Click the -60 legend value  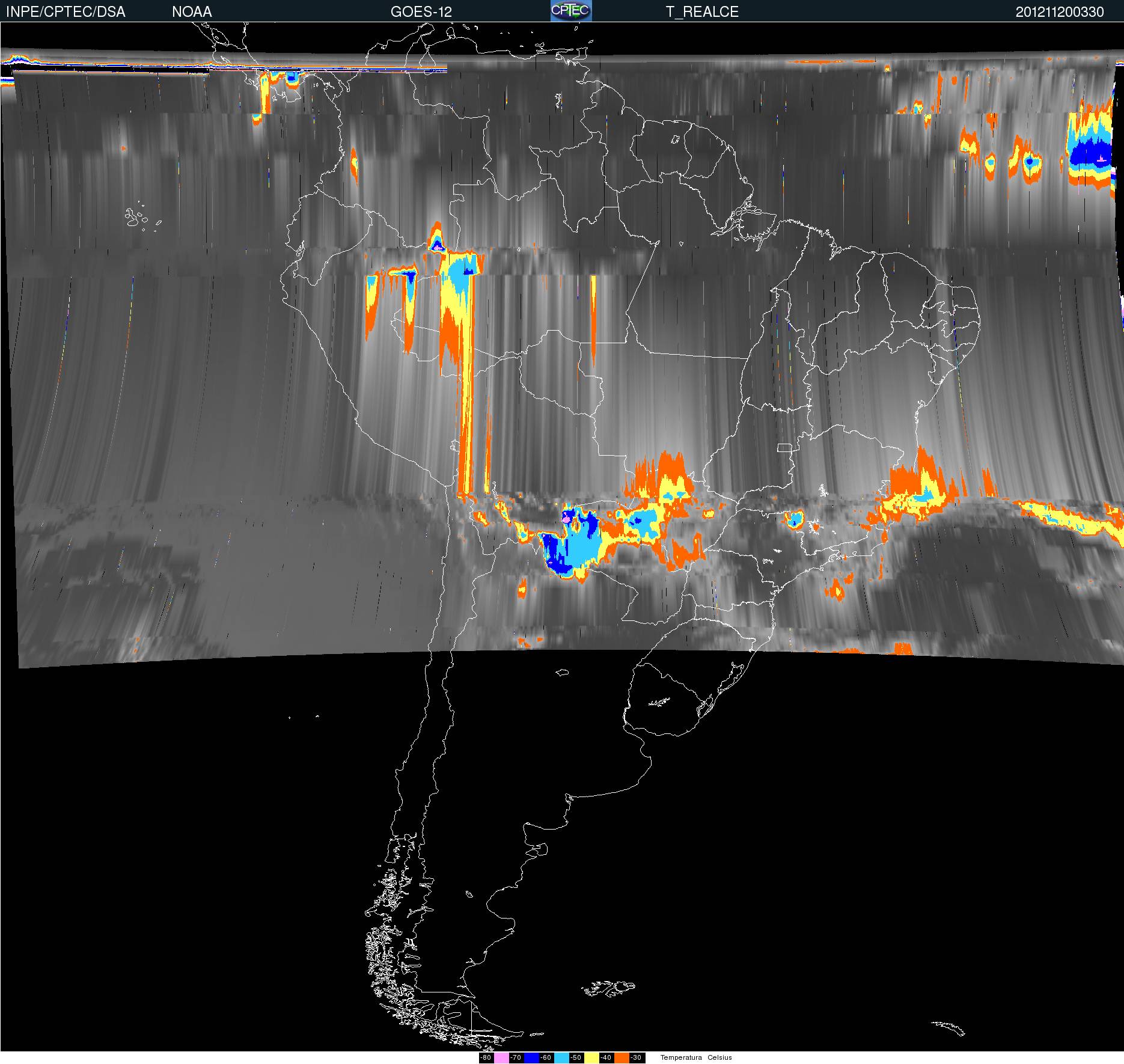[x=546, y=1058]
